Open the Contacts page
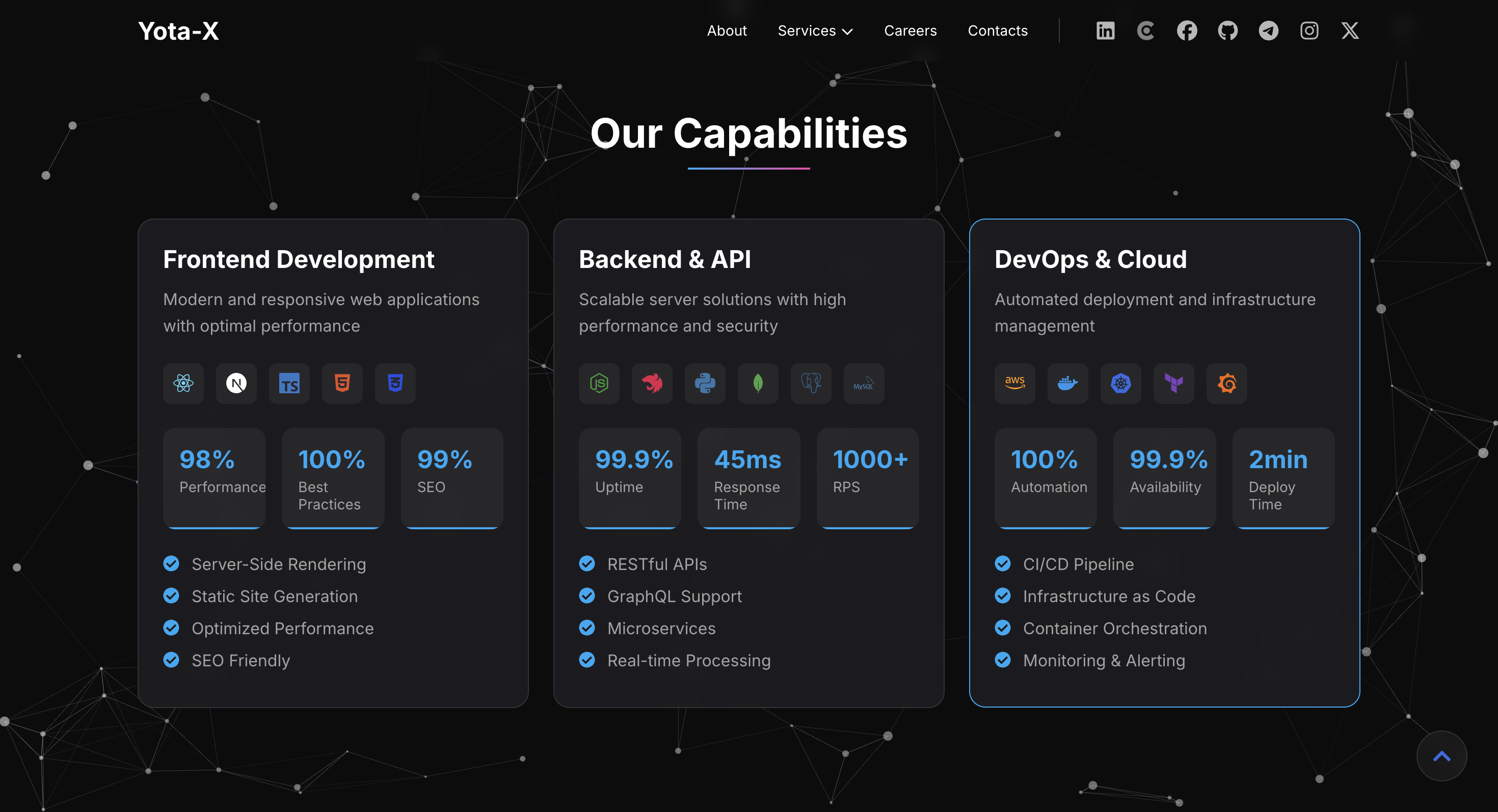The image size is (1498, 812). coord(997,31)
